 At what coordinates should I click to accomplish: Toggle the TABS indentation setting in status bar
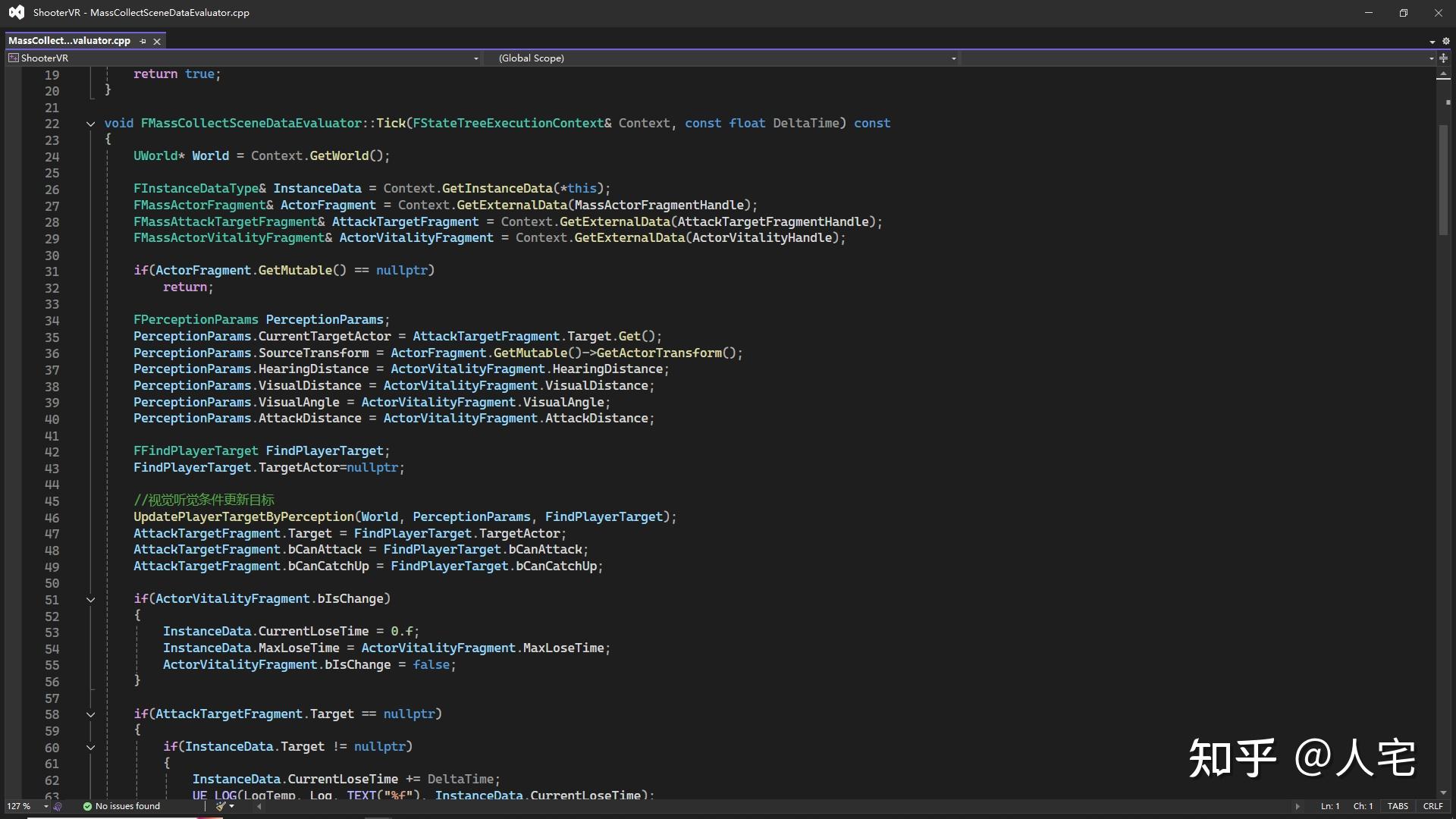point(1397,806)
